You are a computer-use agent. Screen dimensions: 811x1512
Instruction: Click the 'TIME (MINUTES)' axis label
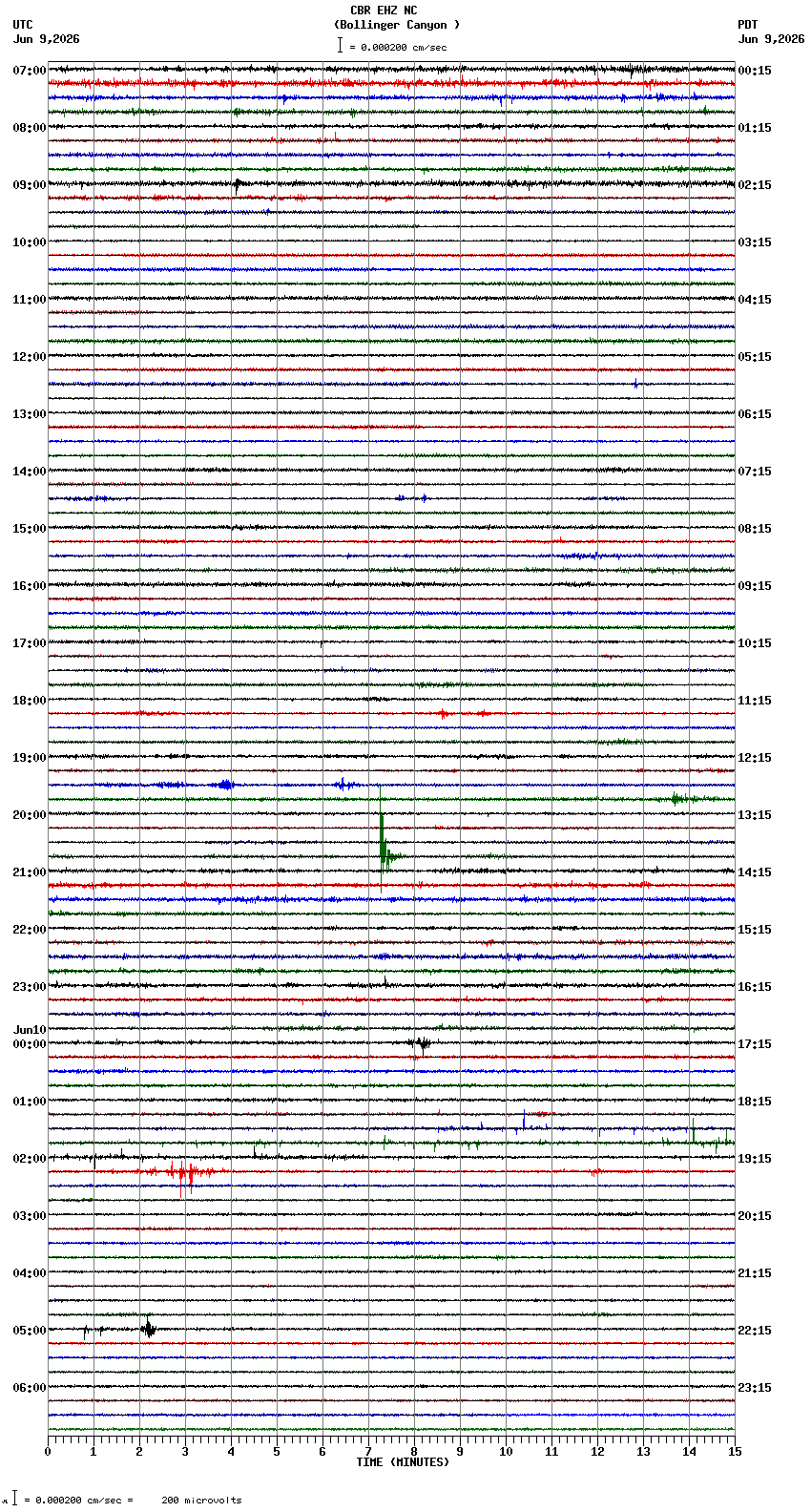pos(403,1462)
